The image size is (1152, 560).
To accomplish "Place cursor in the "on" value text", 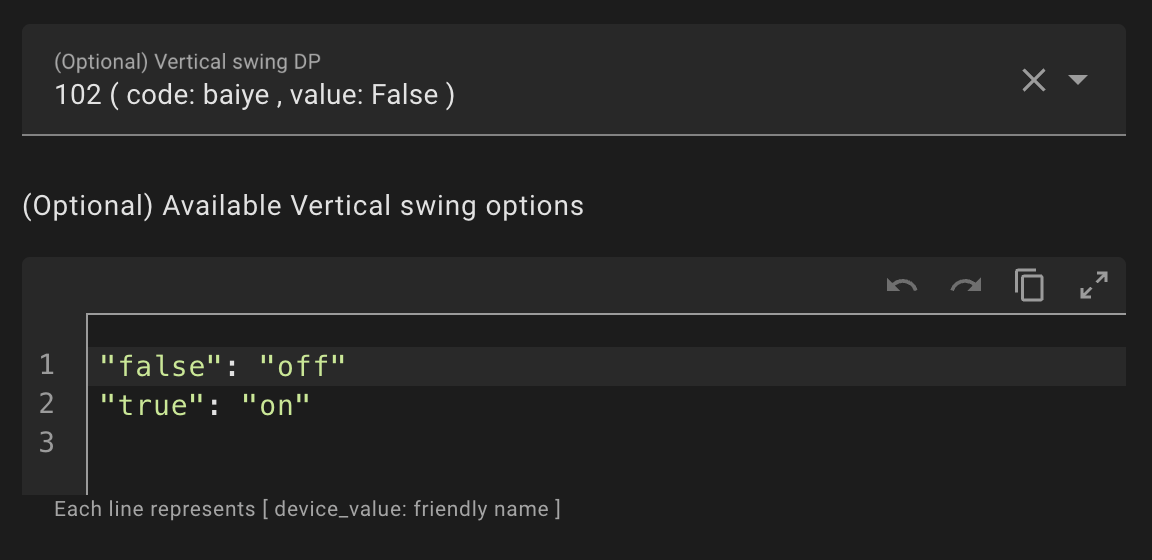I will click(x=276, y=404).
